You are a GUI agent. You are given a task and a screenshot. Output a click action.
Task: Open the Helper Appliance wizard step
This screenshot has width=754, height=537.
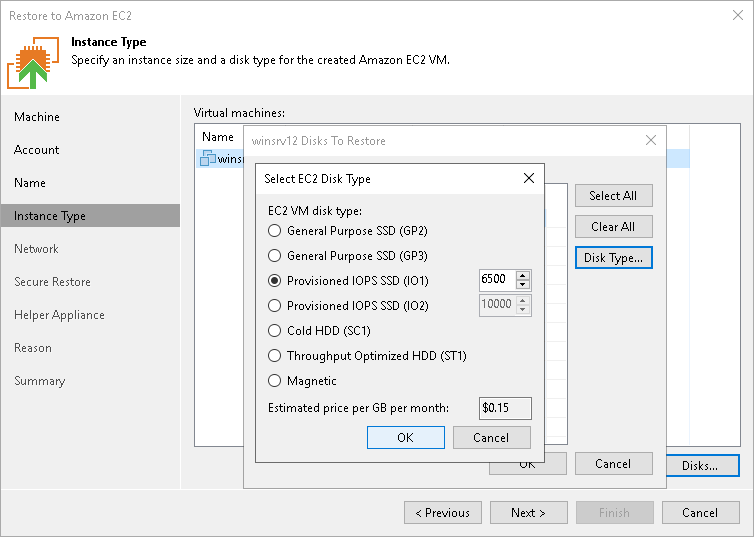point(59,315)
